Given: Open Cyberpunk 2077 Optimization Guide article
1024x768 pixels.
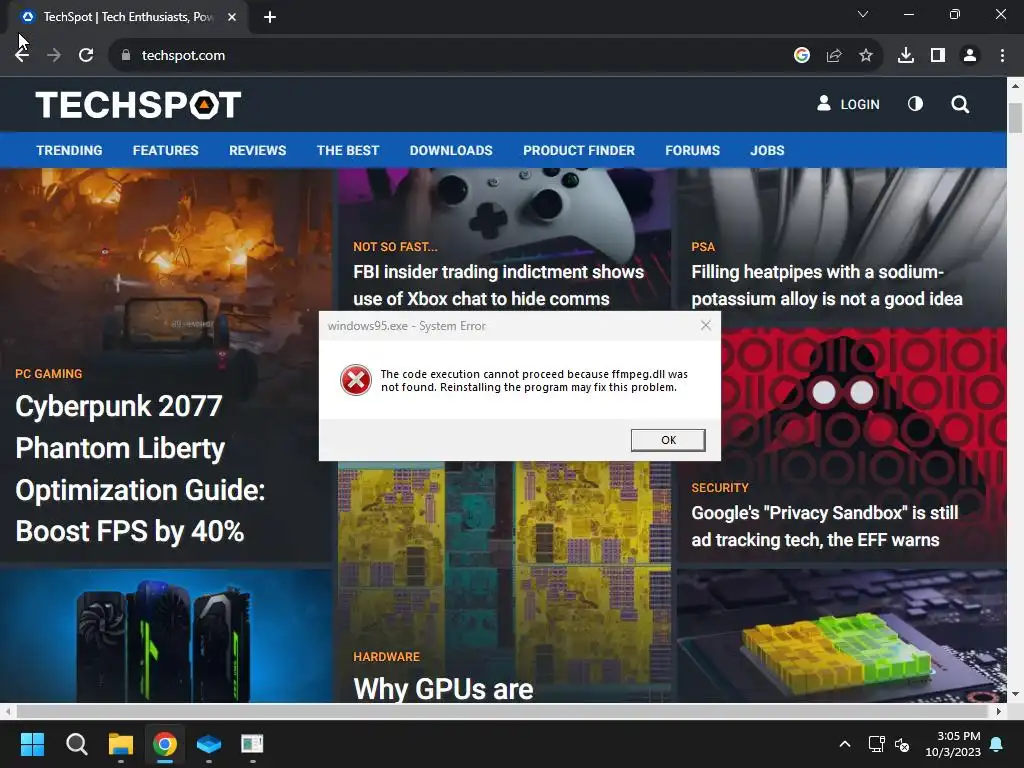Looking at the screenshot, I should tap(140, 468).
